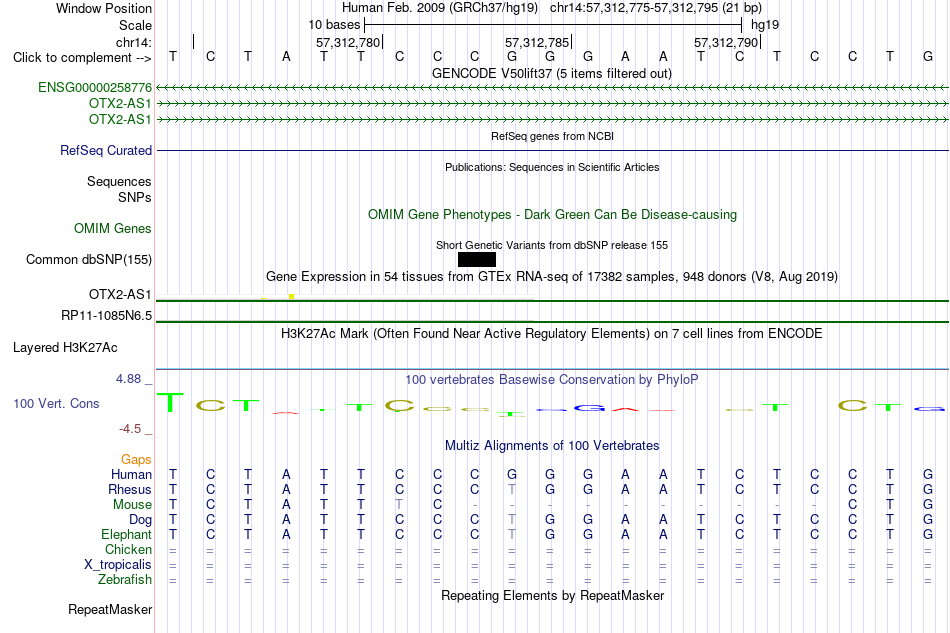
Task: Click the orange 'Gaps' label
Action: 136,459
